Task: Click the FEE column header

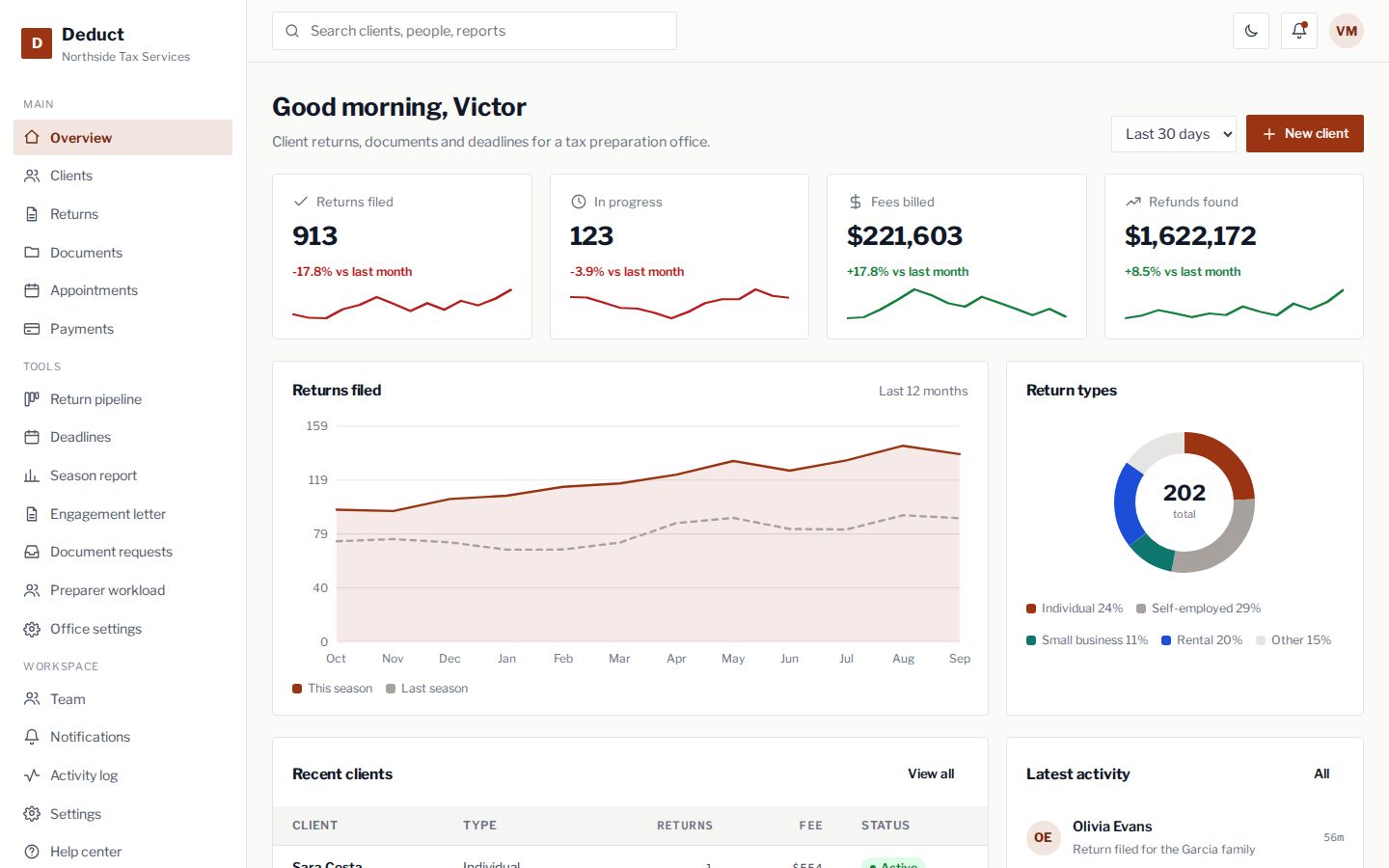Action: (811, 826)
